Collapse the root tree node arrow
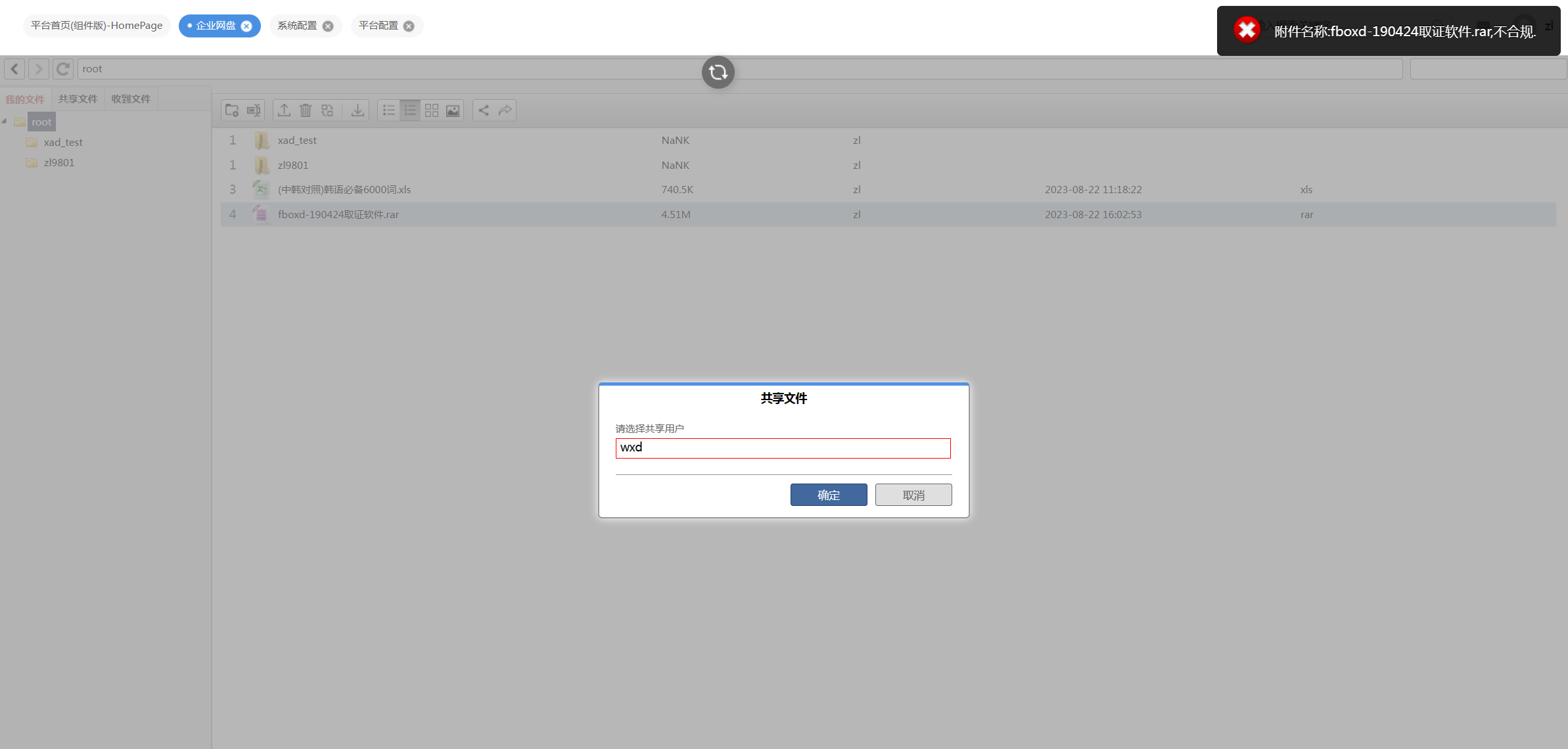 point(5,122)
